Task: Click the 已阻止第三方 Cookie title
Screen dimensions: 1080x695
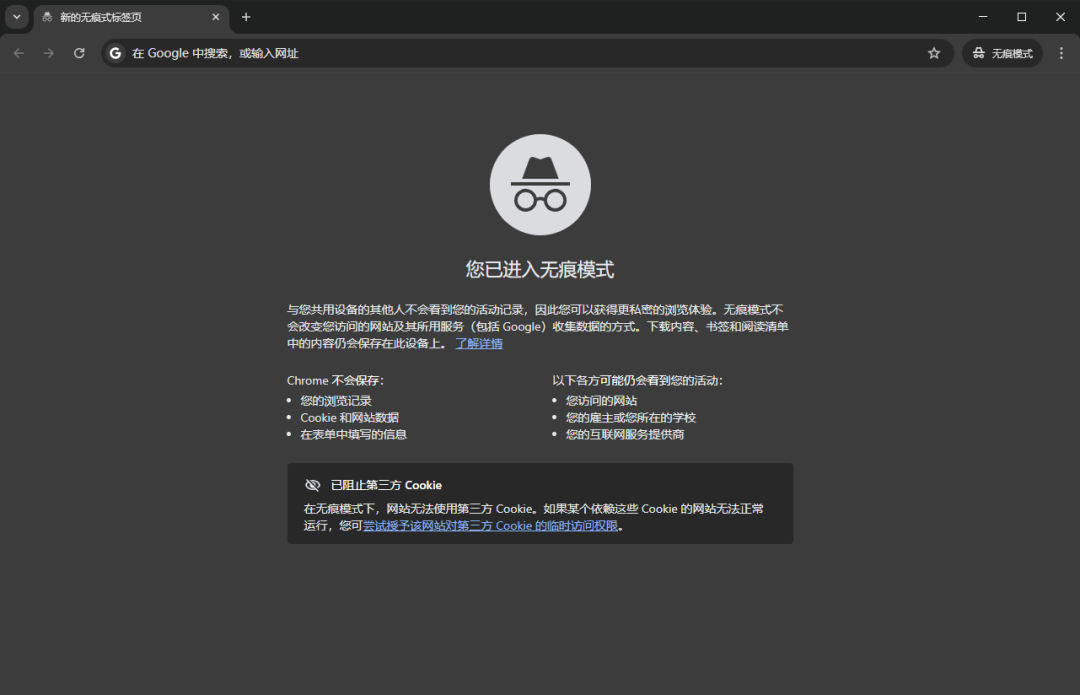Action: [x=386, y=485]
